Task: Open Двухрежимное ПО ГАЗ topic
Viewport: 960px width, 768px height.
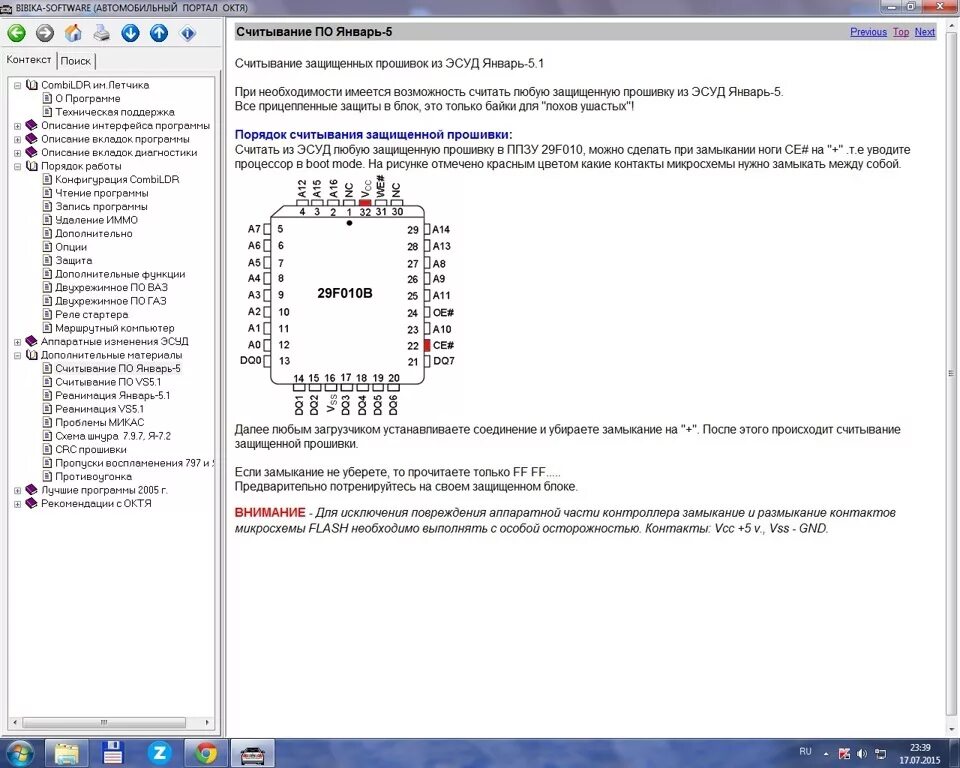Action: tap(110, 301)
